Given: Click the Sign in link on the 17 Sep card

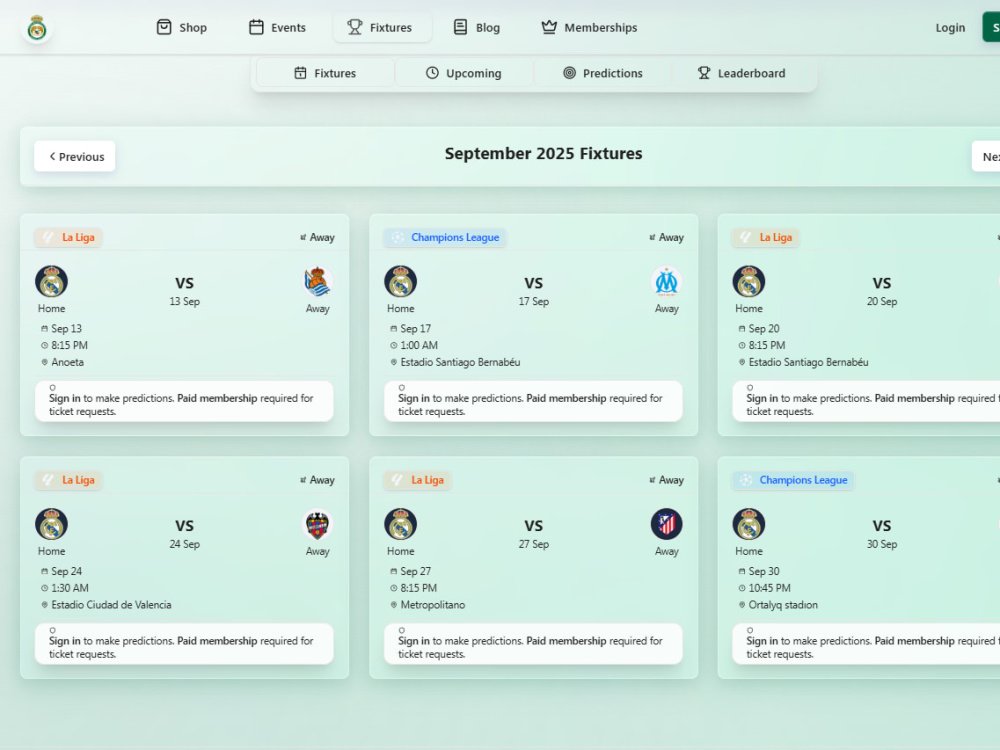Looking at the screenshot, I should click(x=414, y=398).
